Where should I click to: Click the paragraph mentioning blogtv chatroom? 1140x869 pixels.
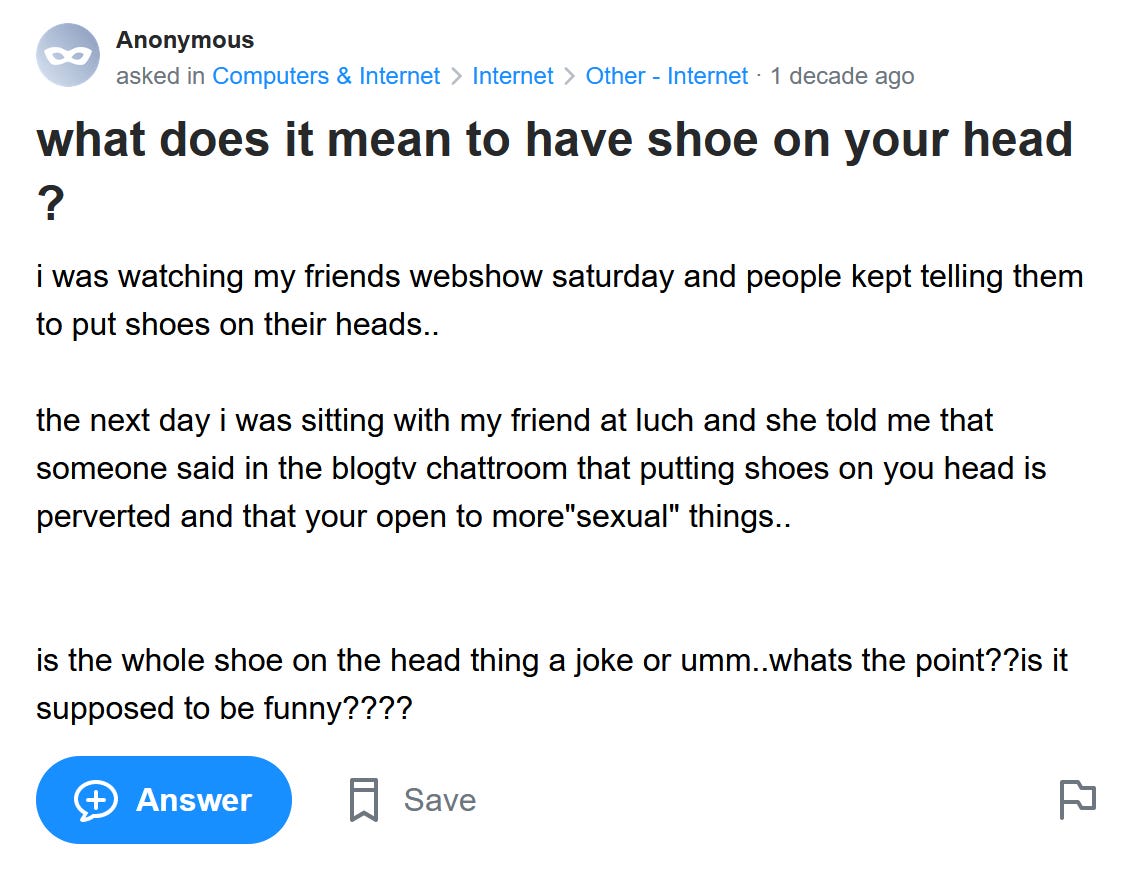click(540, 468)
